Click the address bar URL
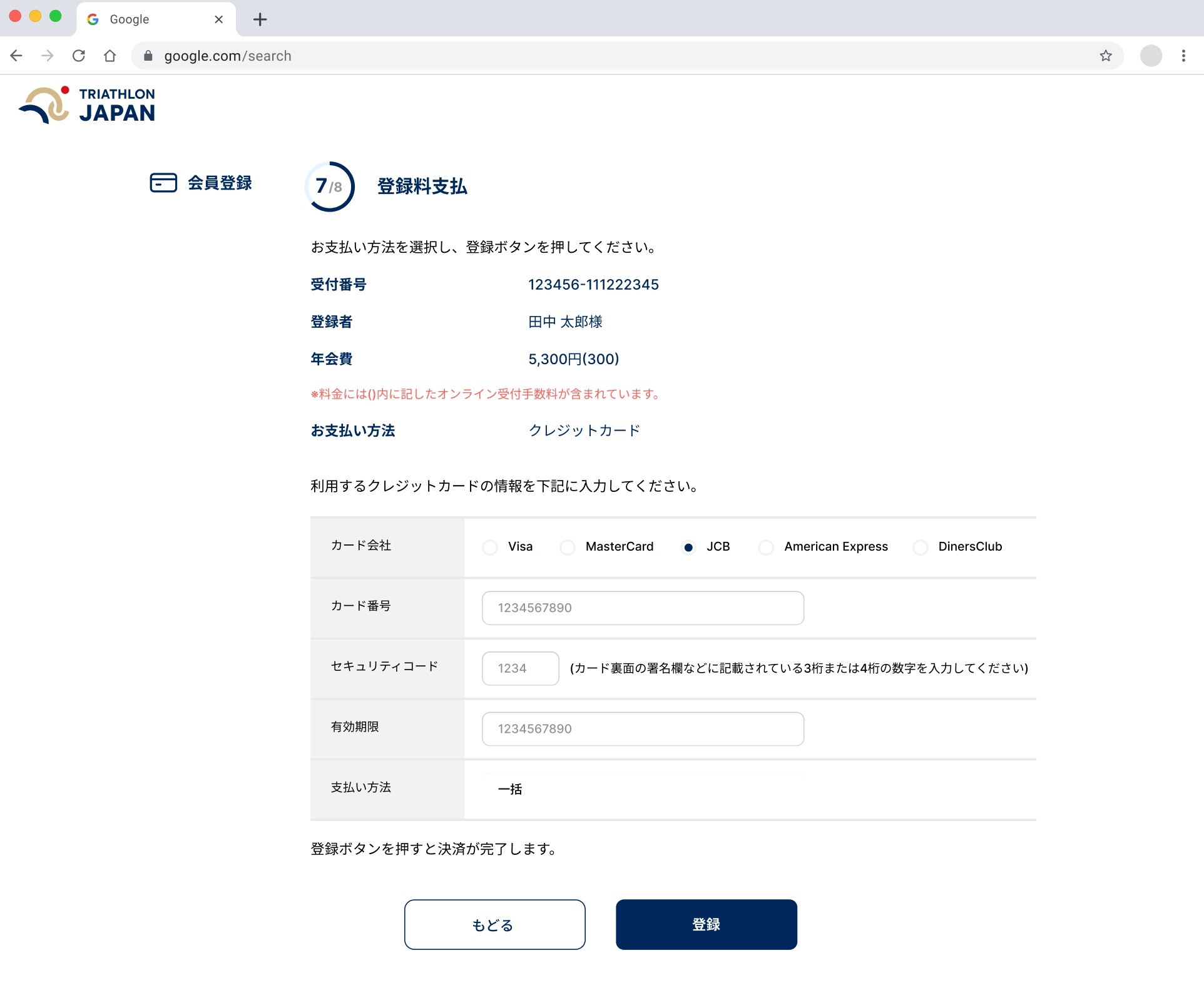 [x=228, y=56]
